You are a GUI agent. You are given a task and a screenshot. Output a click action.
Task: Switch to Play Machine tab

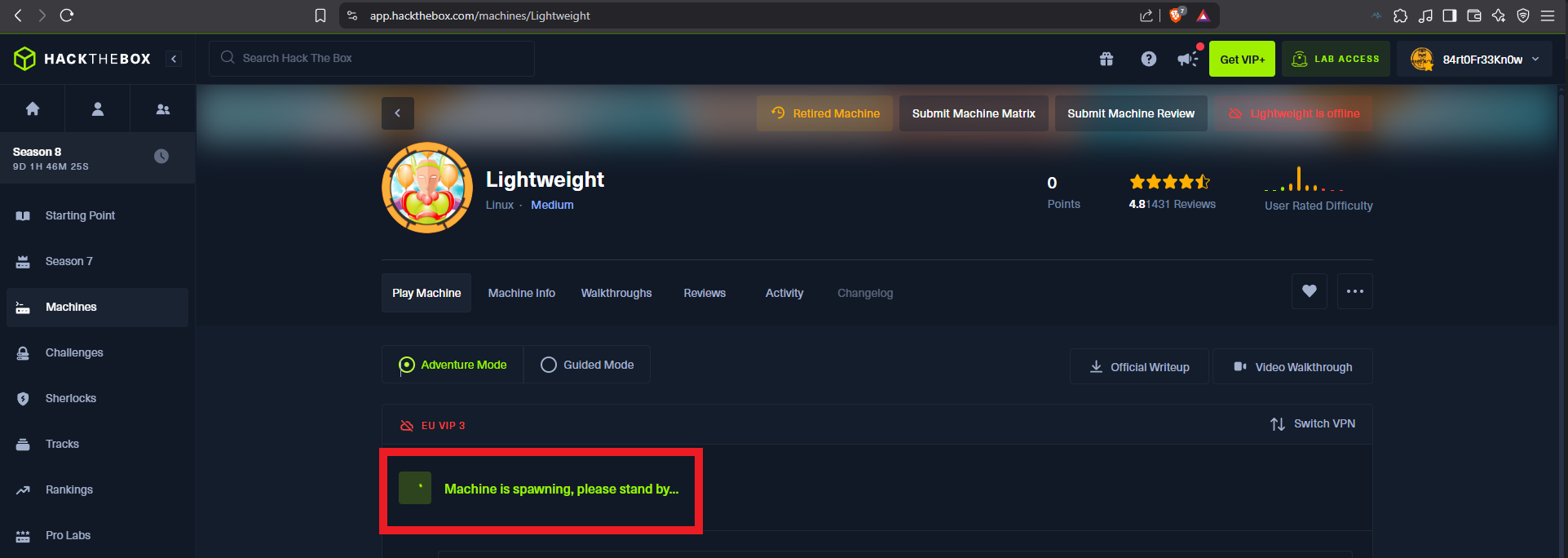pyautogui.click(x=426, y=293)
